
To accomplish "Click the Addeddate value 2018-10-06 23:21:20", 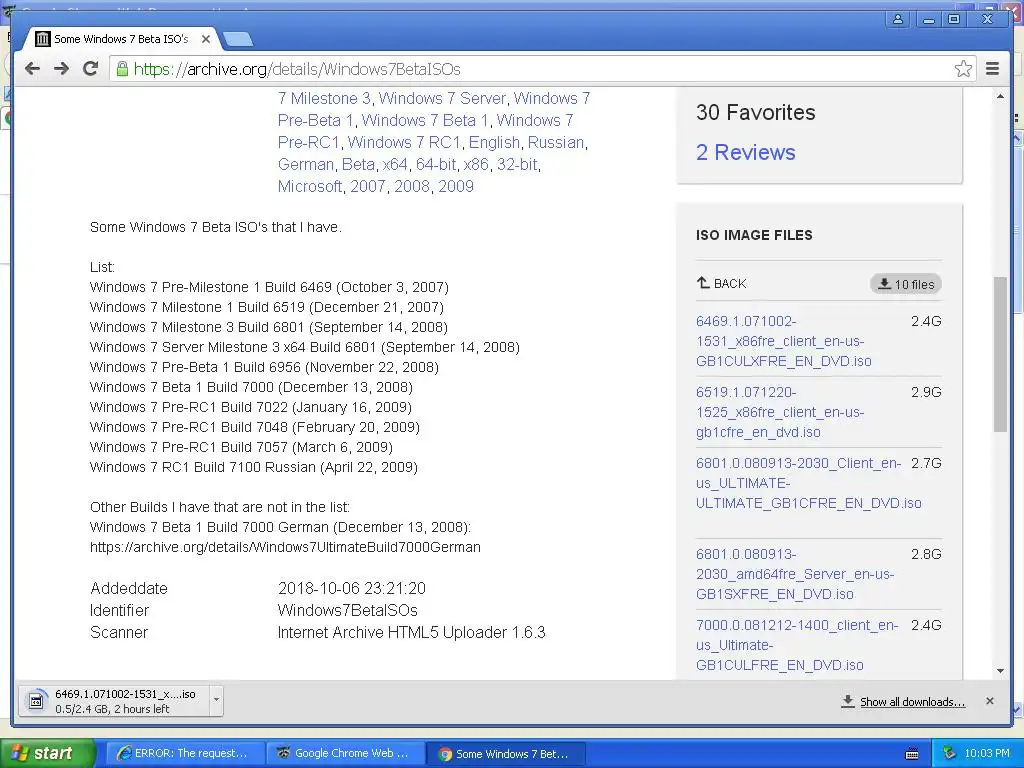I will pos(351,588).
